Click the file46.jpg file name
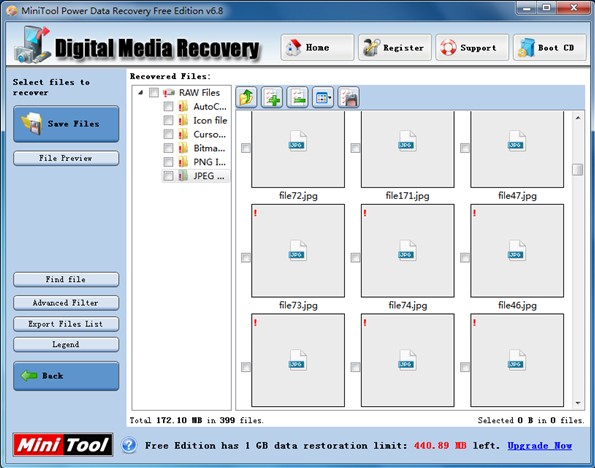The width and height of the screenshot is (595, 468). (517, 305)
